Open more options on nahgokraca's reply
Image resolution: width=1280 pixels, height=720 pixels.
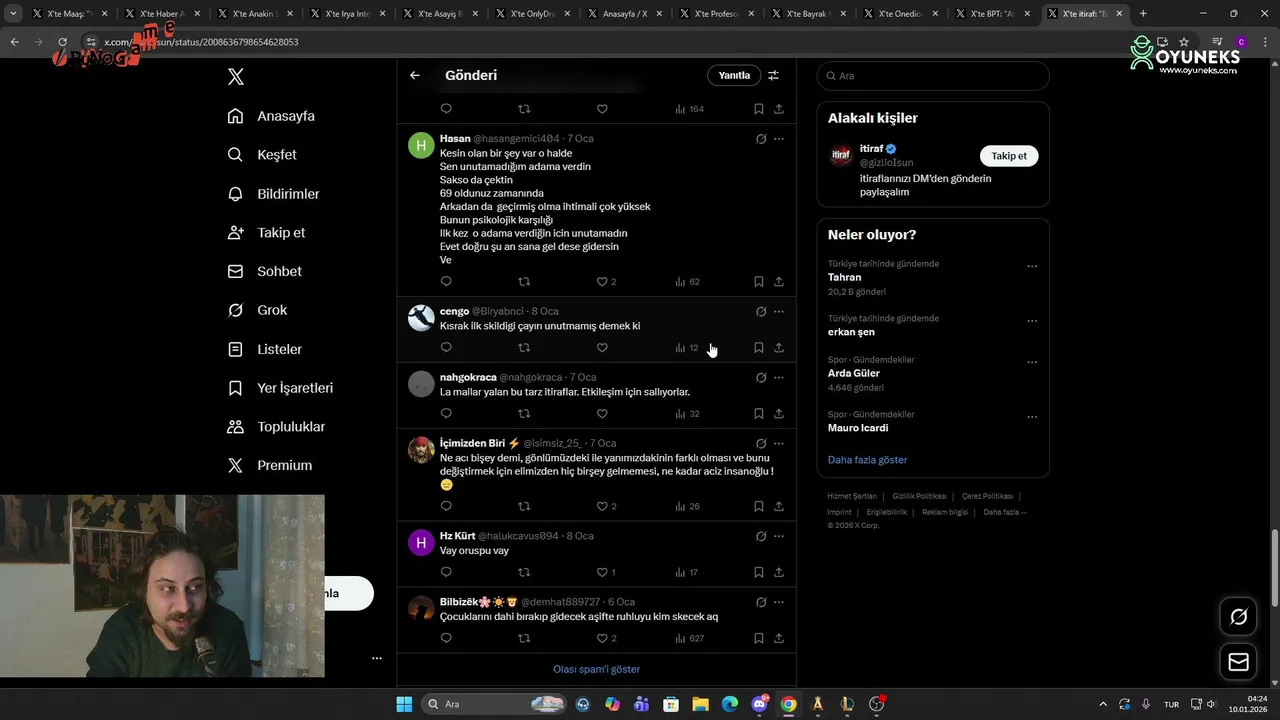pyautogui.click(x=779, y=378)
